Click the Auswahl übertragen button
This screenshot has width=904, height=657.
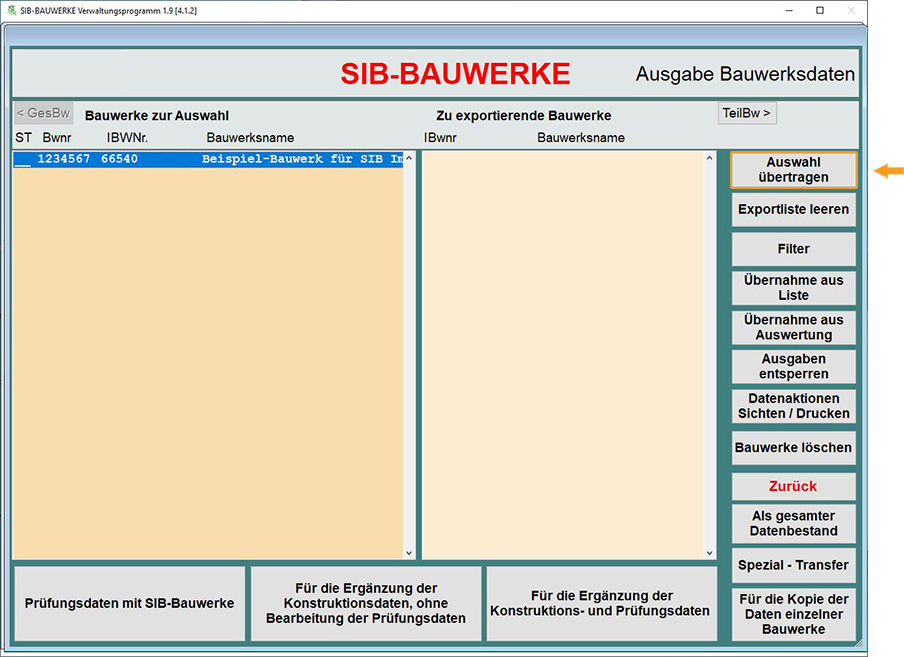click(x=793, y=170)
